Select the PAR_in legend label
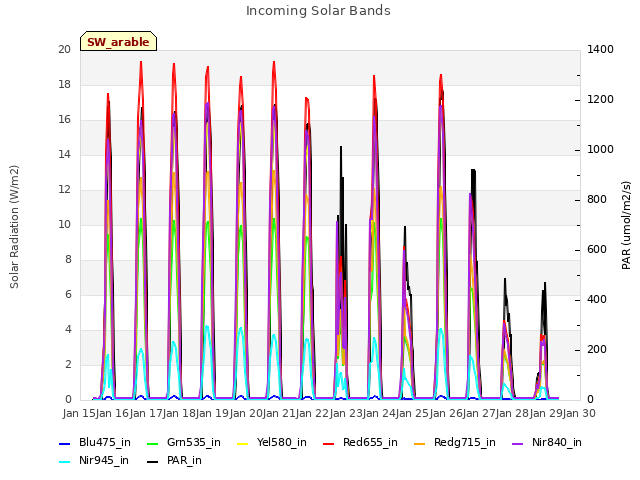 (x=184, y=460)
